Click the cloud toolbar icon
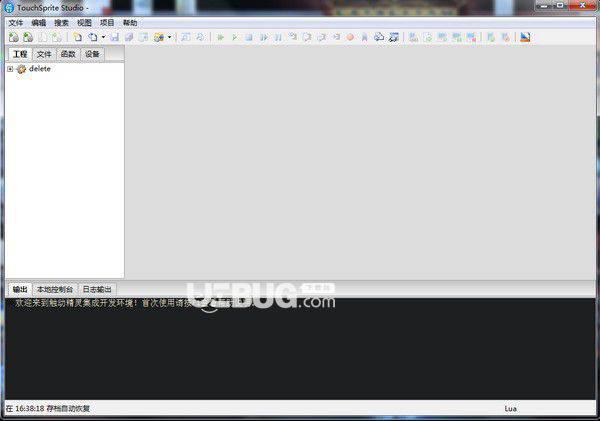 click(x=379, y=37)
